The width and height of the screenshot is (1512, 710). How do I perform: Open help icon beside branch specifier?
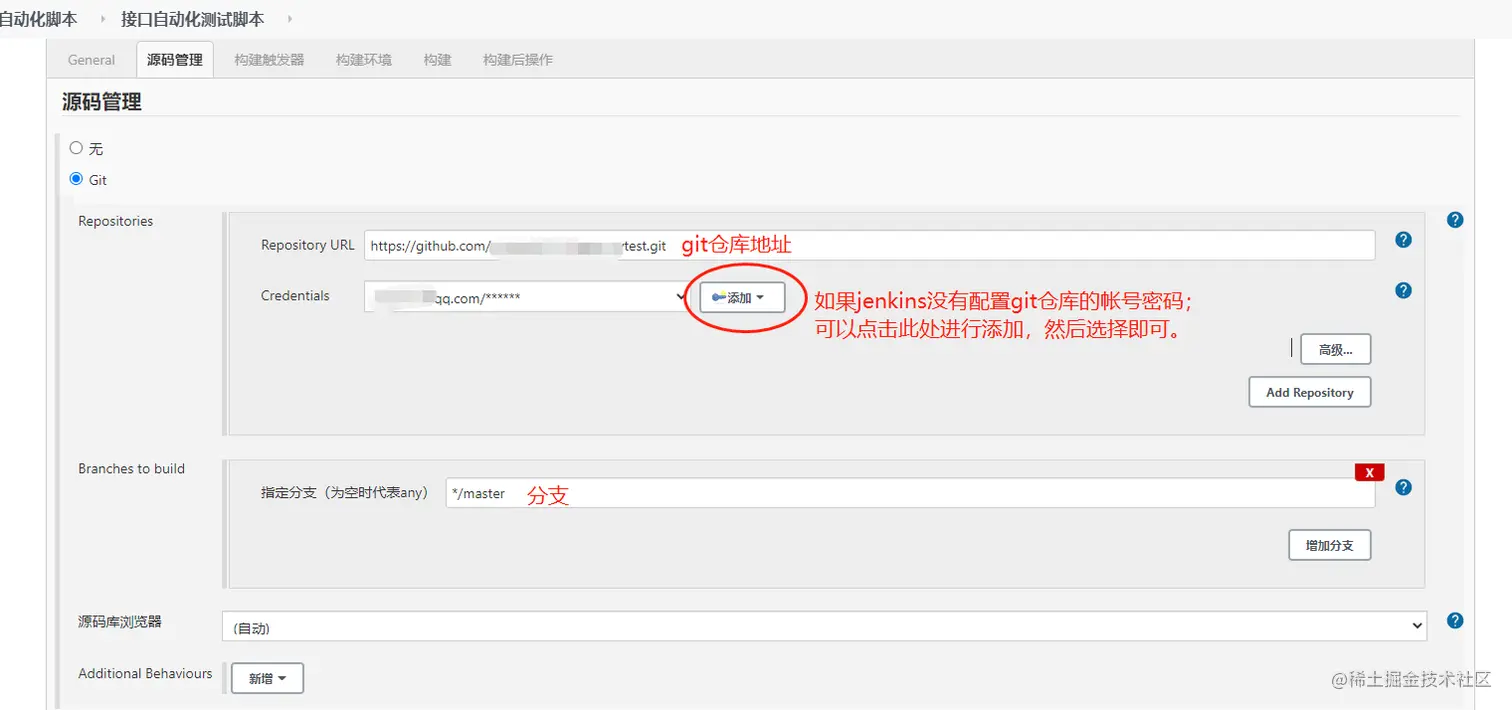1403,487
